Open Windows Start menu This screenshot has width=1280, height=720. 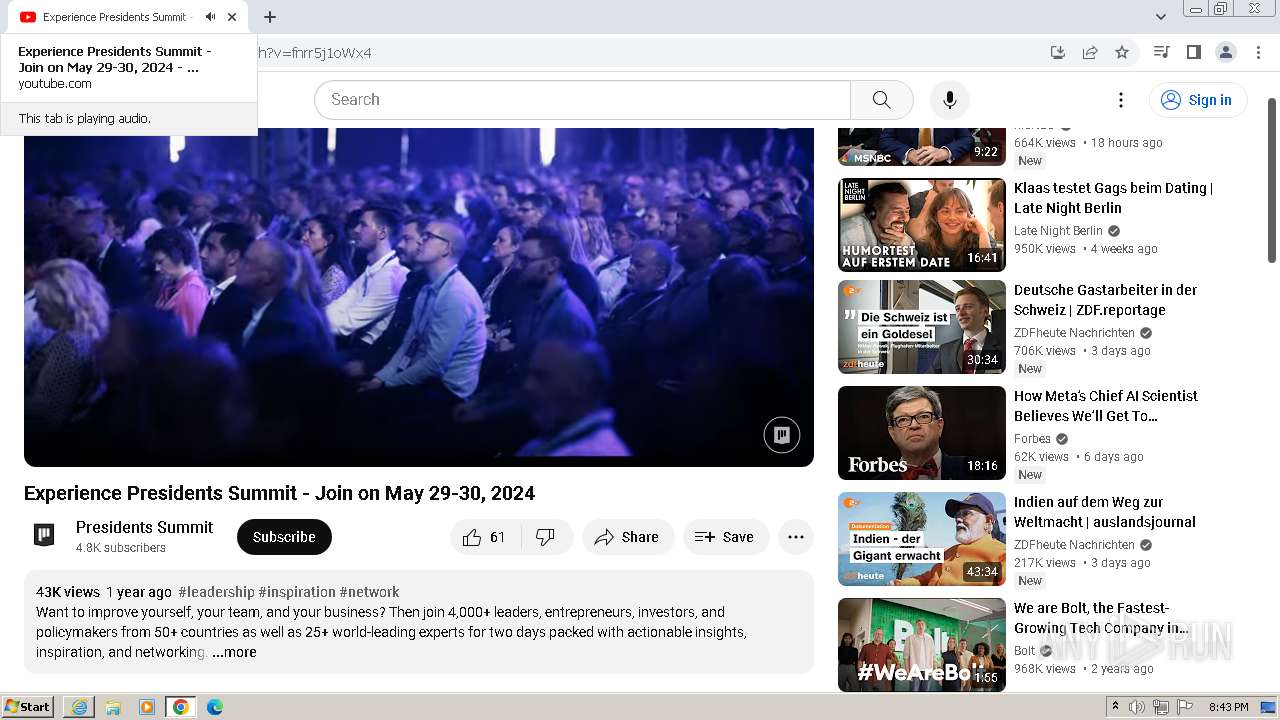pos(28,707)
